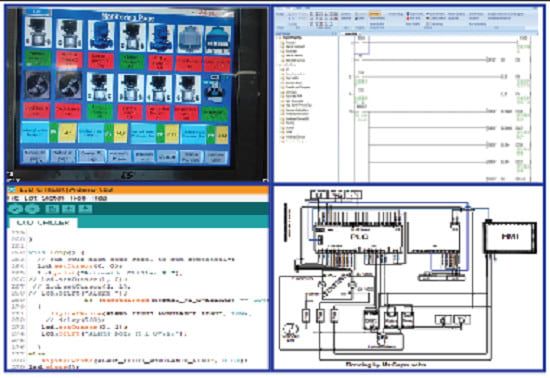This screenshot has height=378, width=550.
Task: Tap small cyan button above the HMI's leftmost valve
Action: click(x=38, y=11)
